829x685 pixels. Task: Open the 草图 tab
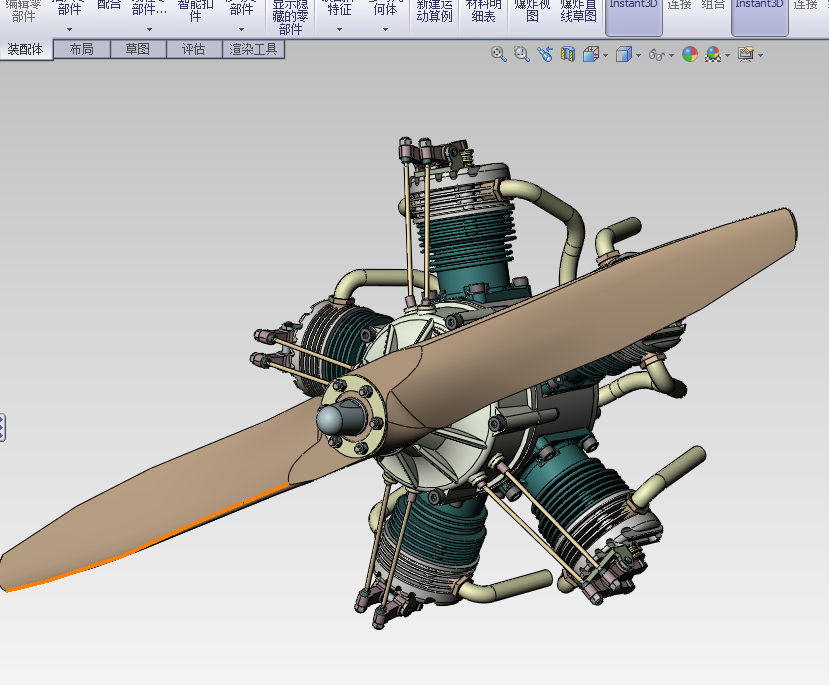tap(137, 49)
